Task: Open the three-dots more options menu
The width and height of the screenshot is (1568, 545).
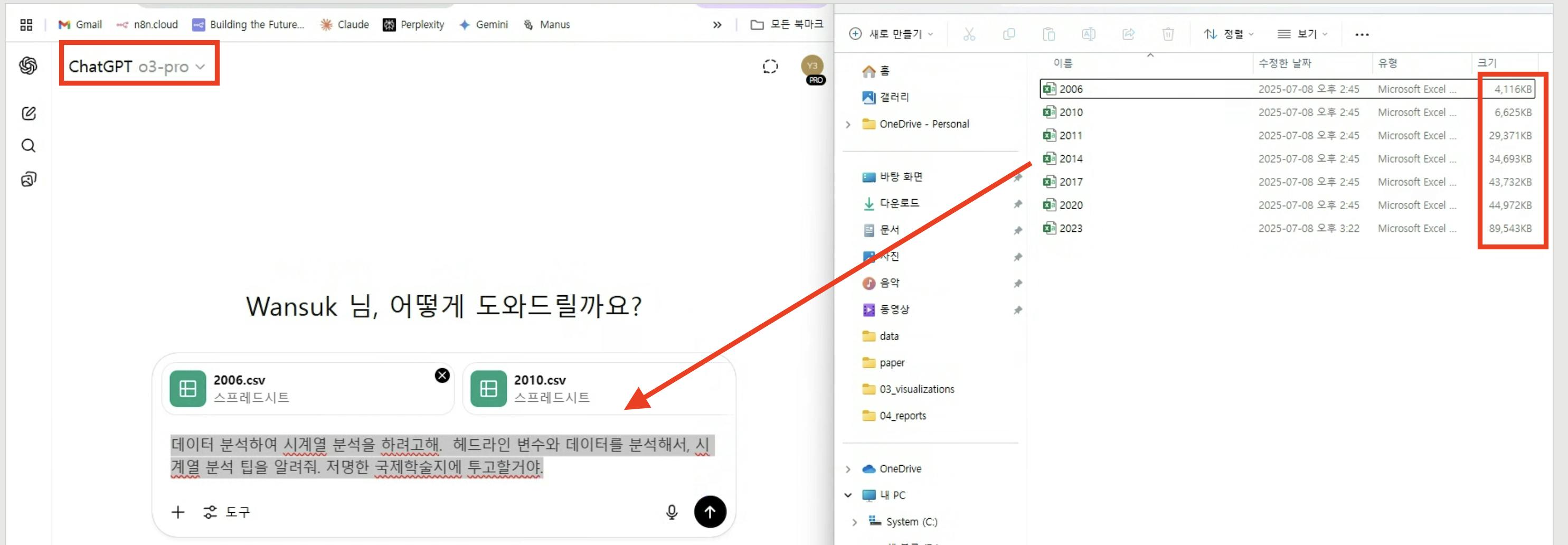Action: (1362, 35)
